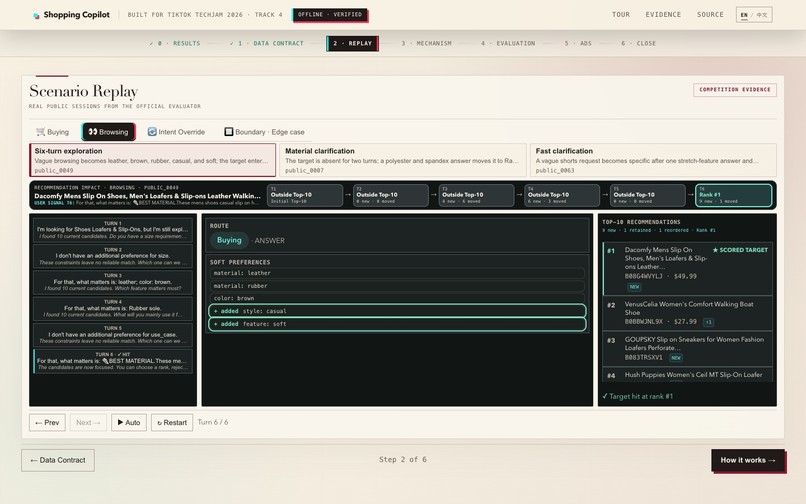
Task: Open the TOUR link
Action: (x=620, y=14)
